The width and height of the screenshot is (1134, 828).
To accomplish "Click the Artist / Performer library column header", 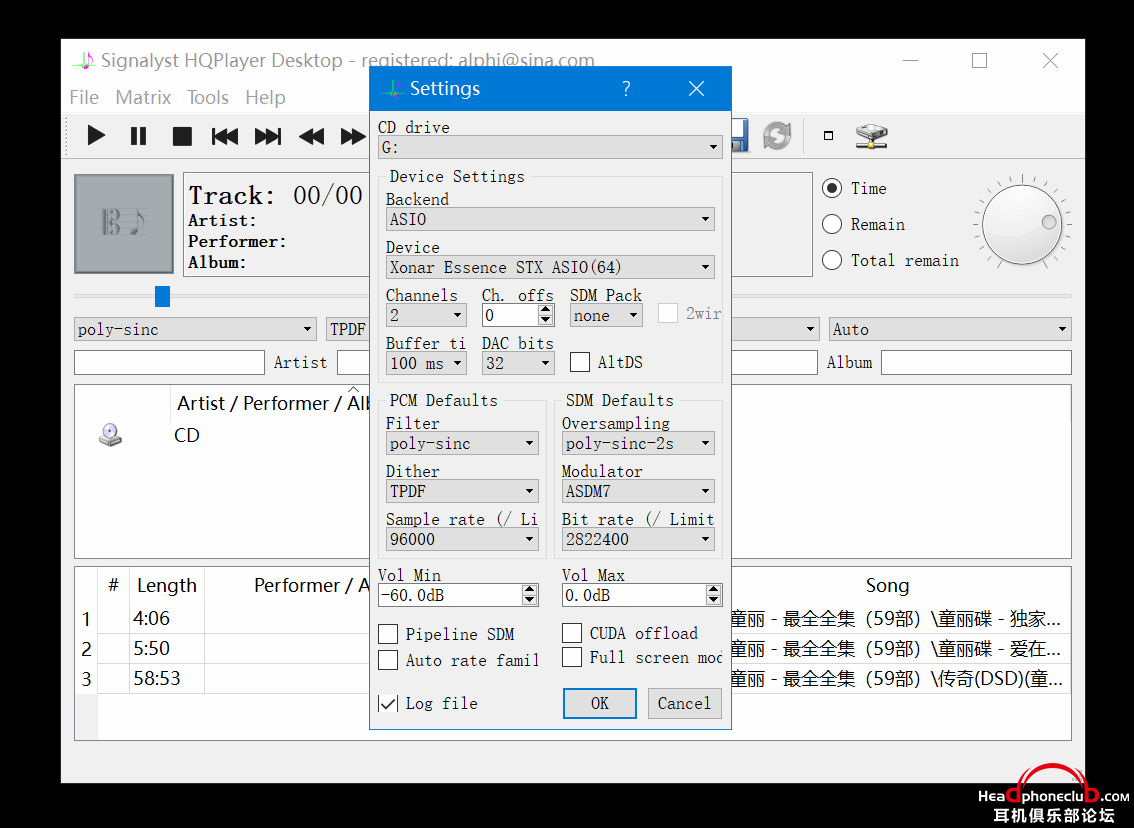I will click(273, 403).
